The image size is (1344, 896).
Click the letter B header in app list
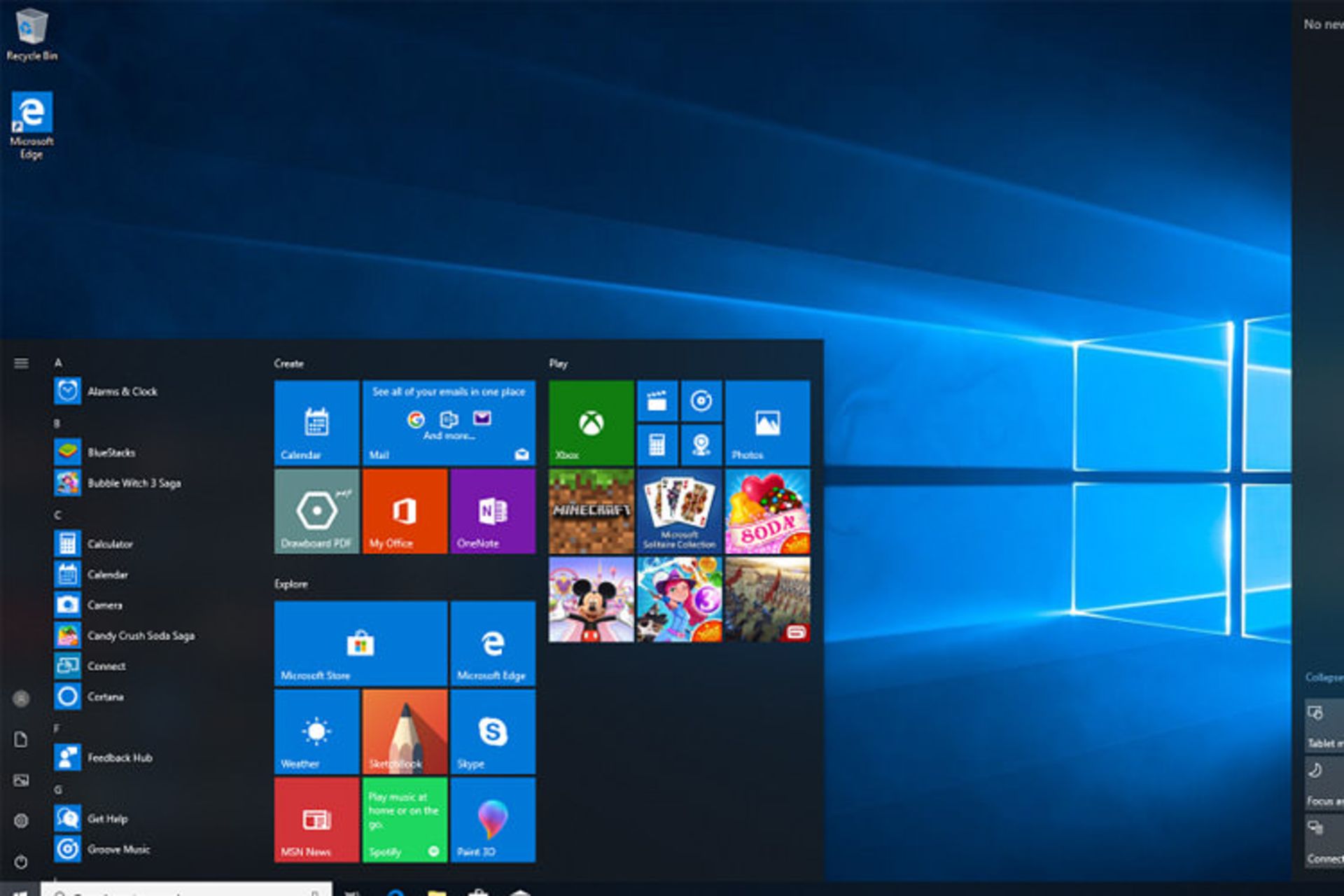point(57,423)
